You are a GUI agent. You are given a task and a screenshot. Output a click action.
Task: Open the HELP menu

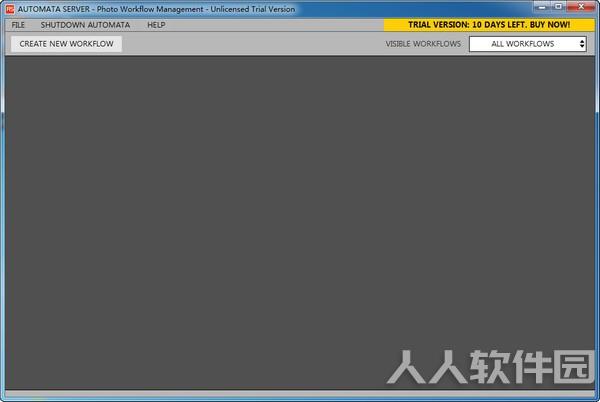tap(156, 25)
